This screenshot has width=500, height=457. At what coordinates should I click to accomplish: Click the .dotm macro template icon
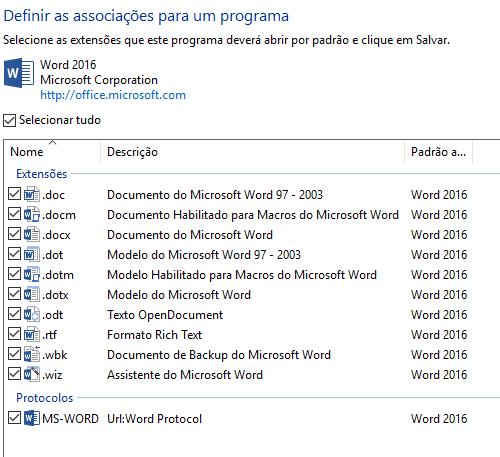(32, 274)
